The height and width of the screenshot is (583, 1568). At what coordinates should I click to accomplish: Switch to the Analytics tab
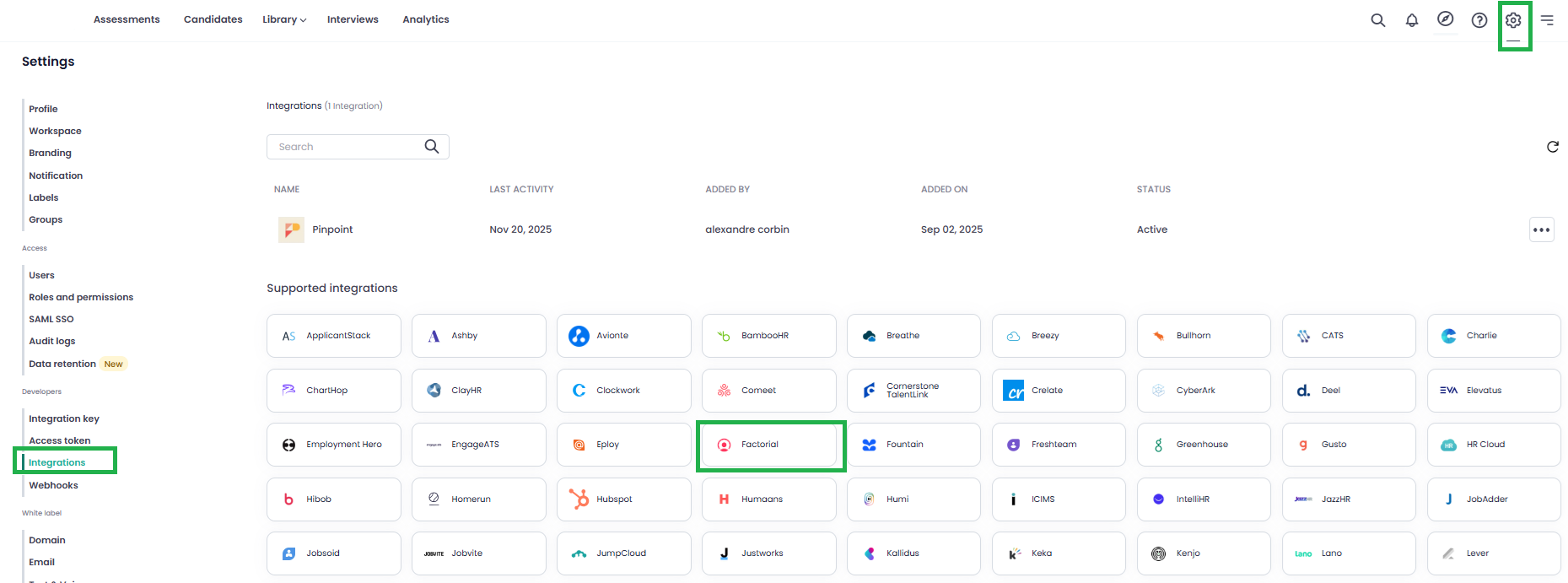pyautogui.click(x=426, y=19)
